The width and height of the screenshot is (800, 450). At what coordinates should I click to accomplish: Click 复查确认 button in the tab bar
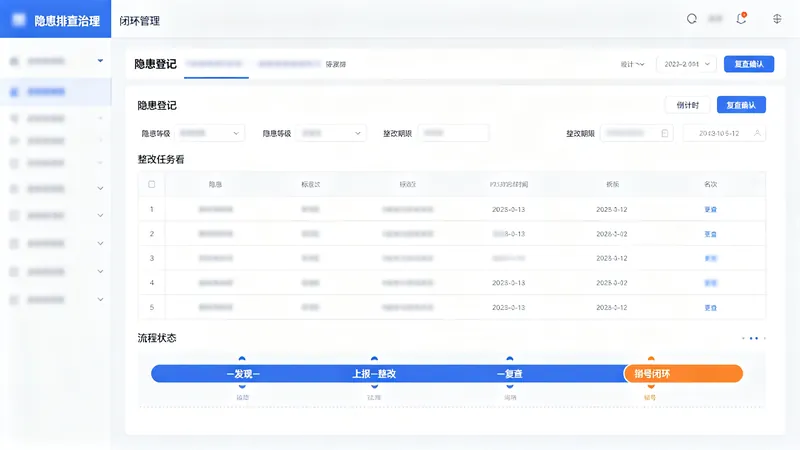(749, 64)
